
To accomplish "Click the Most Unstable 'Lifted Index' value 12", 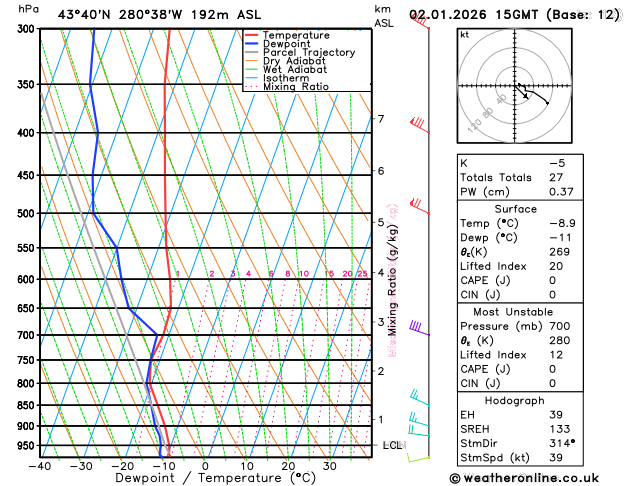I will click(556, 355).
